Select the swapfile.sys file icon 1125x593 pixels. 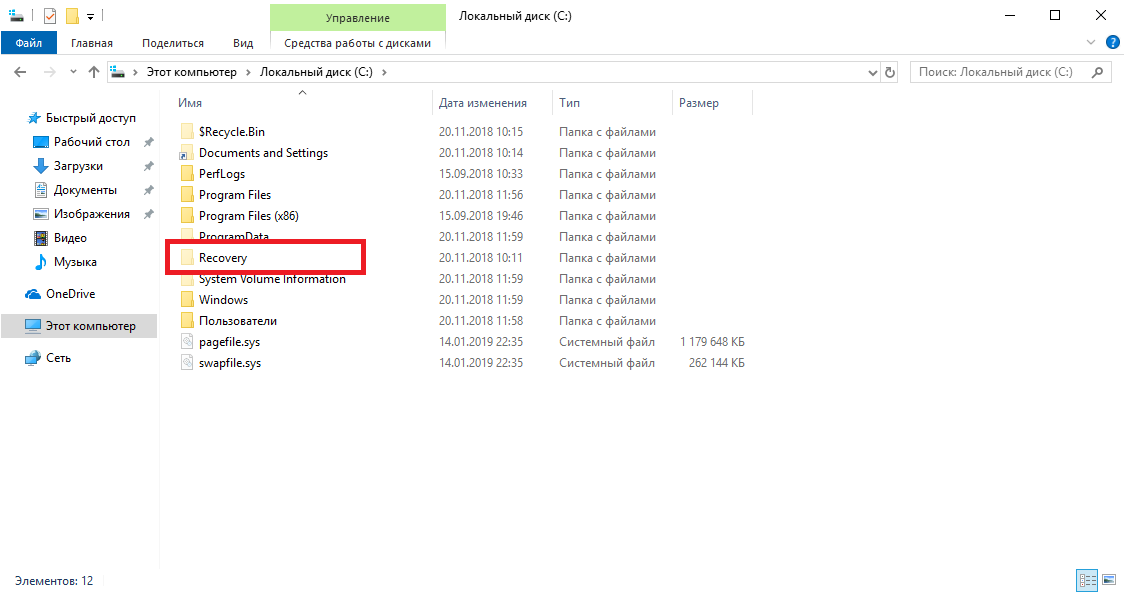coord(187,363)
